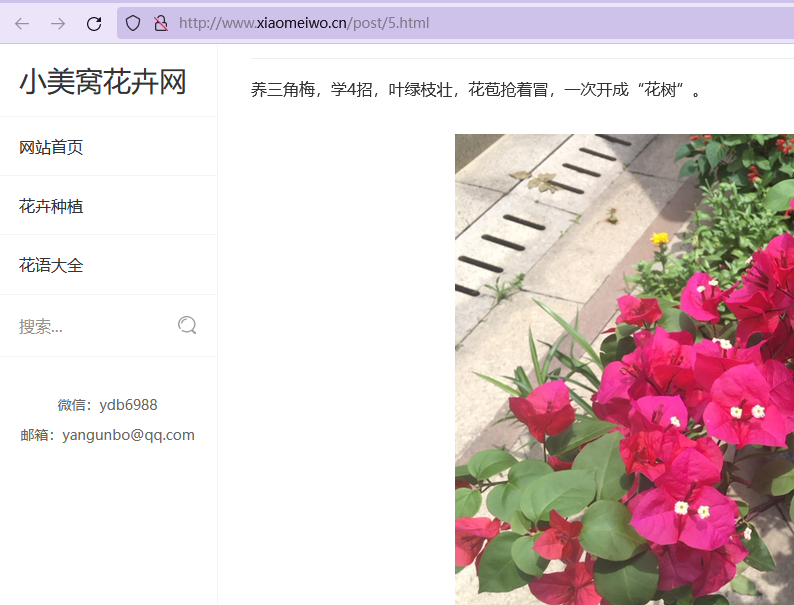794x605 pixels.
Task: Reload the current page
Action: [x=94, y=23]
